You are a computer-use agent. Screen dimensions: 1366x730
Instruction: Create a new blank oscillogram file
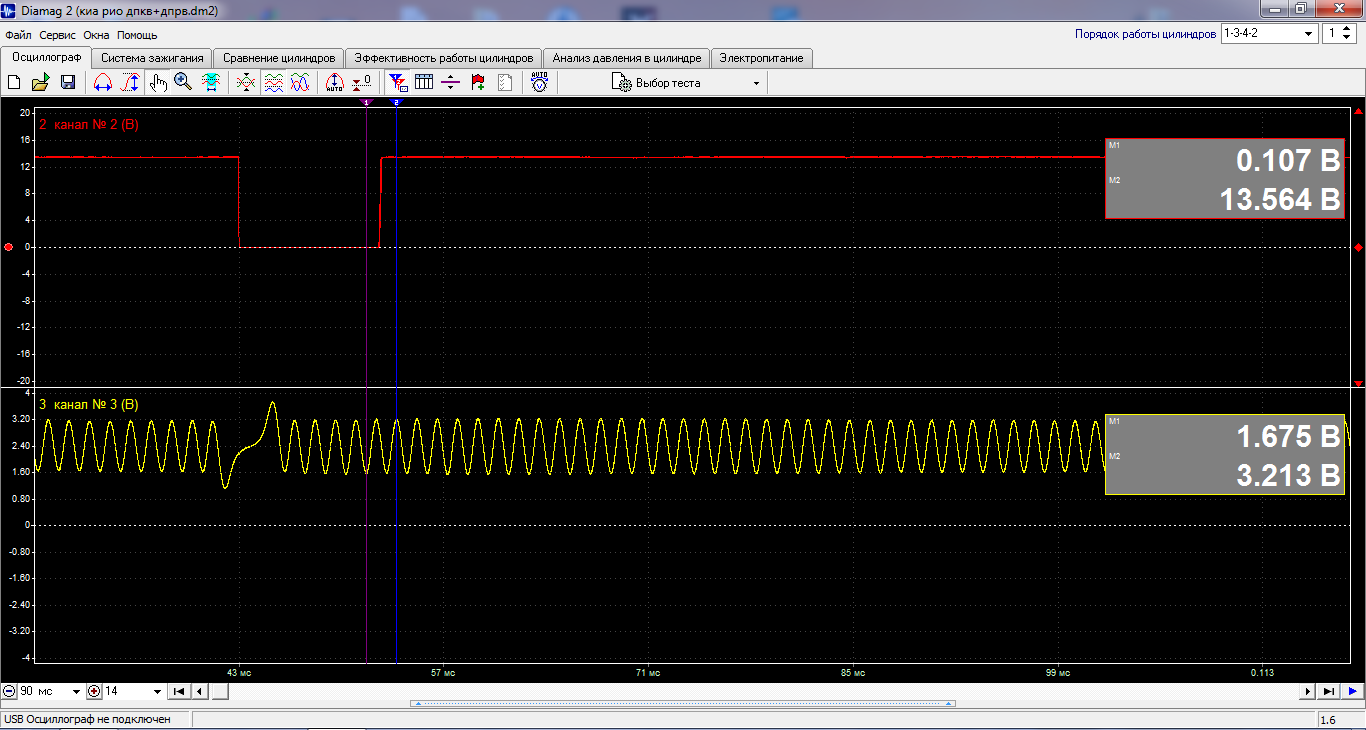pos(15,83)
